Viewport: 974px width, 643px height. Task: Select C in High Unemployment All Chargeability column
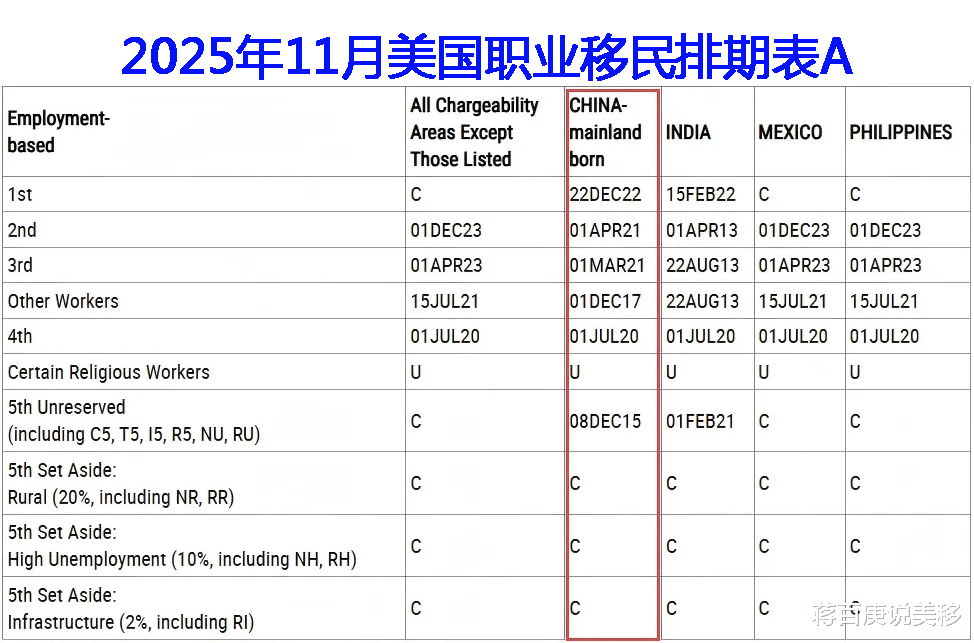[416, 546]
